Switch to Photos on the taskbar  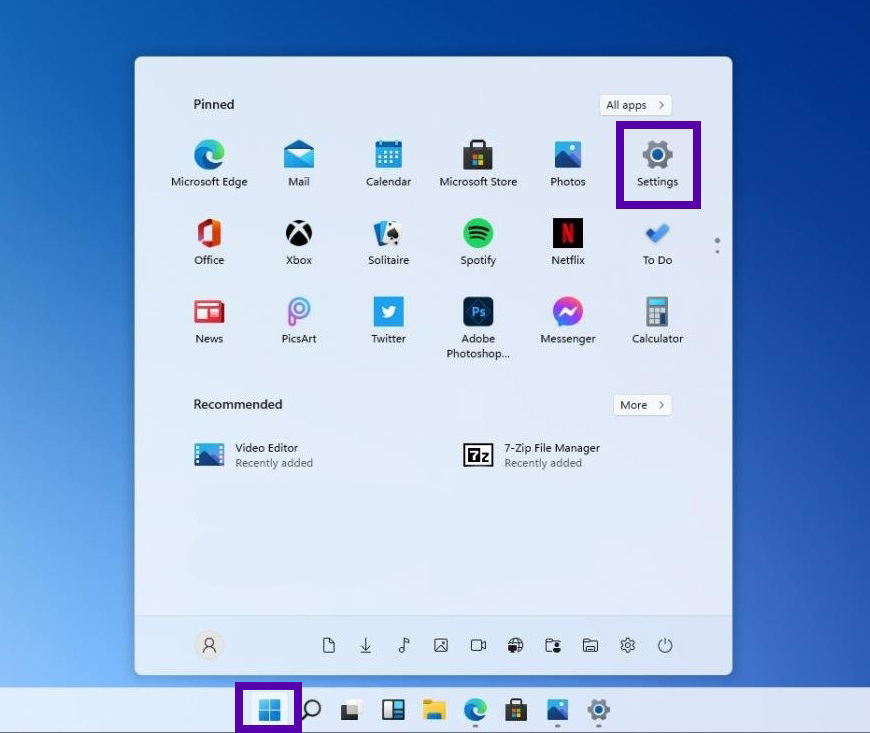558,710
